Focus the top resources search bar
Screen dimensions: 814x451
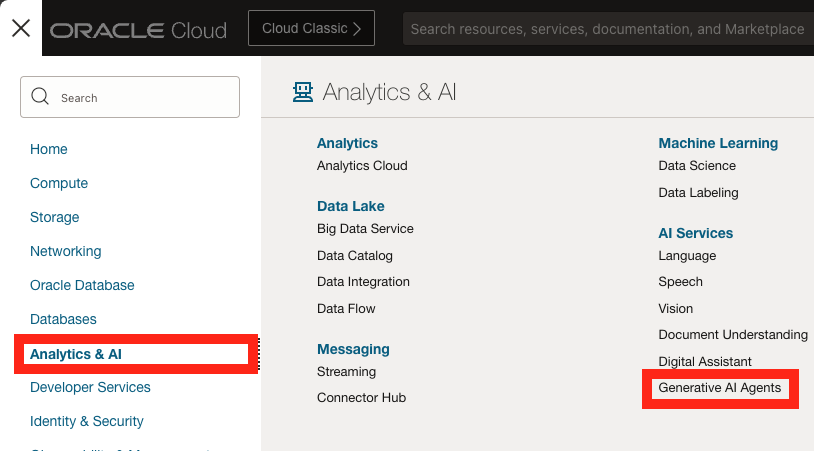(606, 29)
